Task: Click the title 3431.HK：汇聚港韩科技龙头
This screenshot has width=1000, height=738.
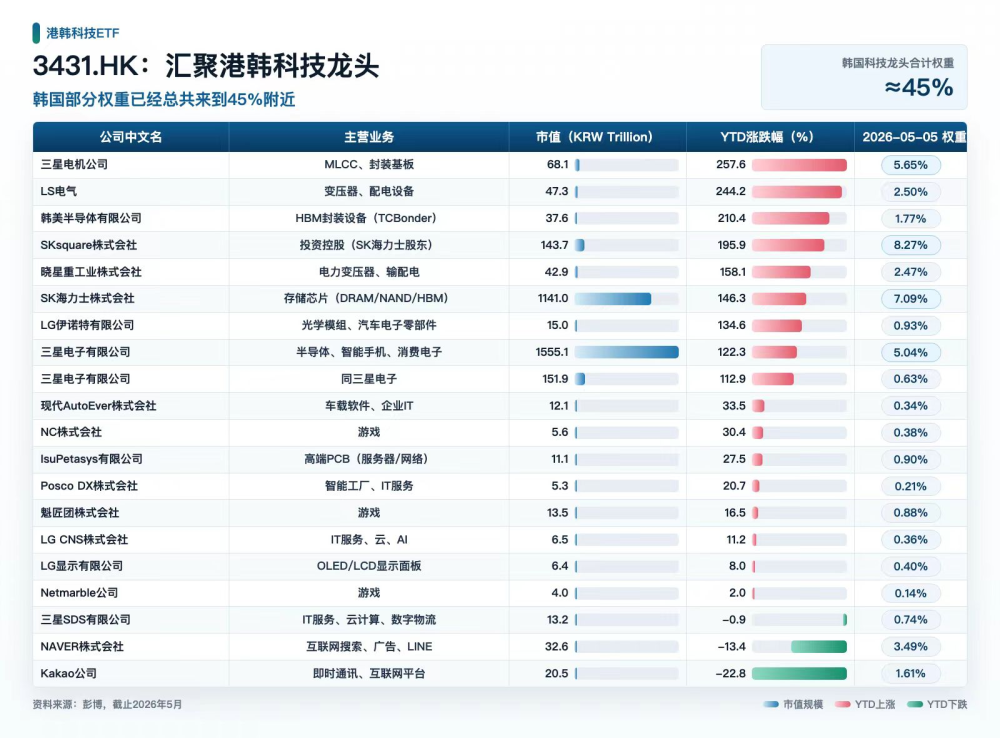Action: pos(206,66)
